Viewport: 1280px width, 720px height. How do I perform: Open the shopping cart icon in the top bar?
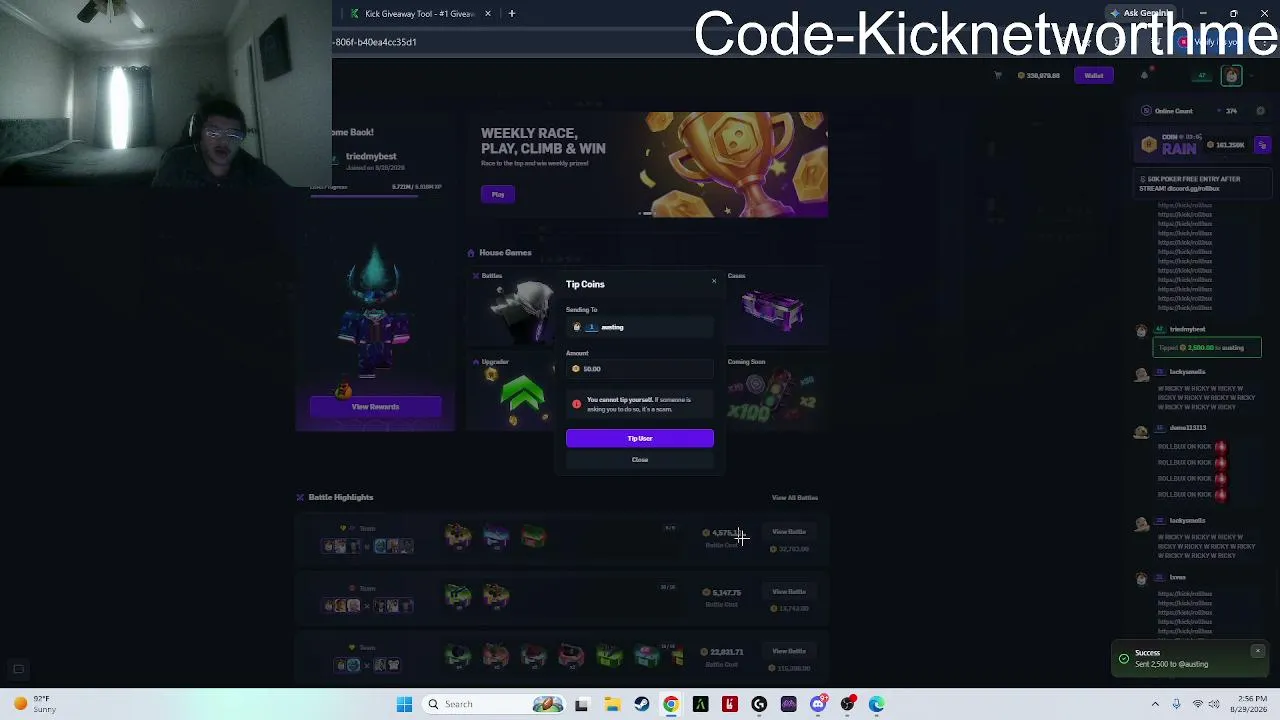coord(997,75)
